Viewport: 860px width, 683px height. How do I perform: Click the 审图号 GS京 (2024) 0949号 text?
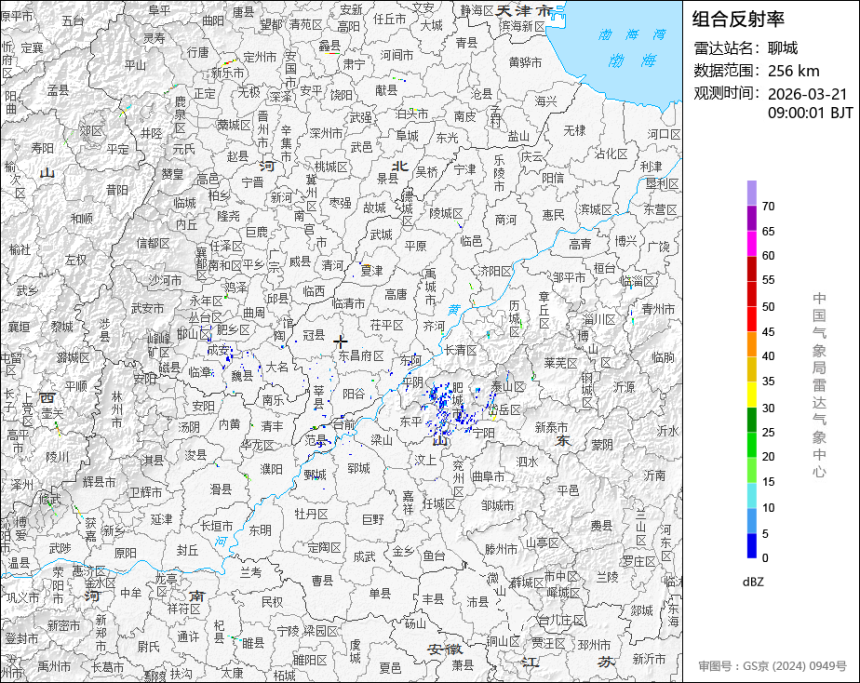772,666
